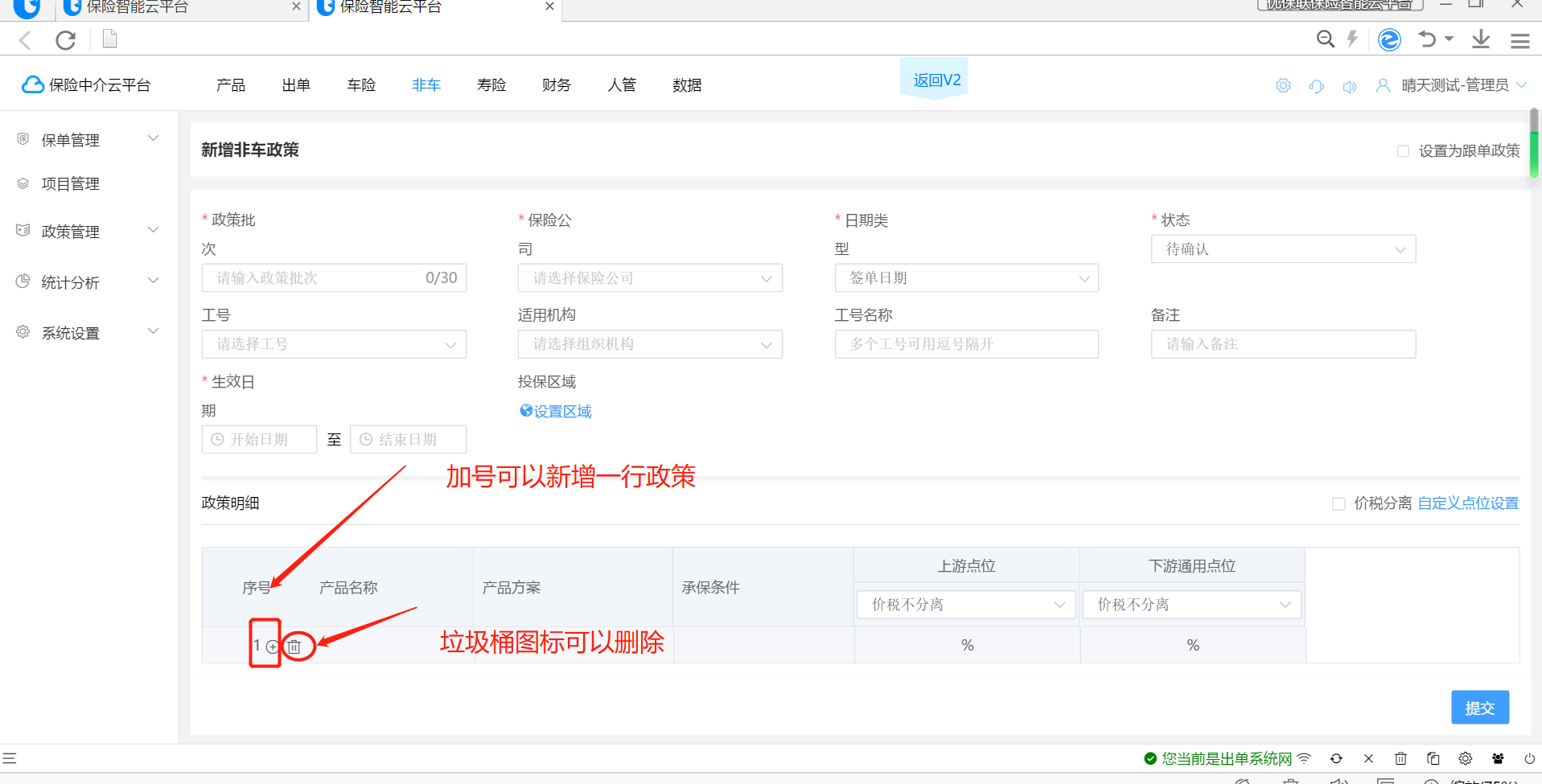Click the browser zoom magnifier icon
The height and width of the screenshot is (784, 1542).
tap(1325, 39)
